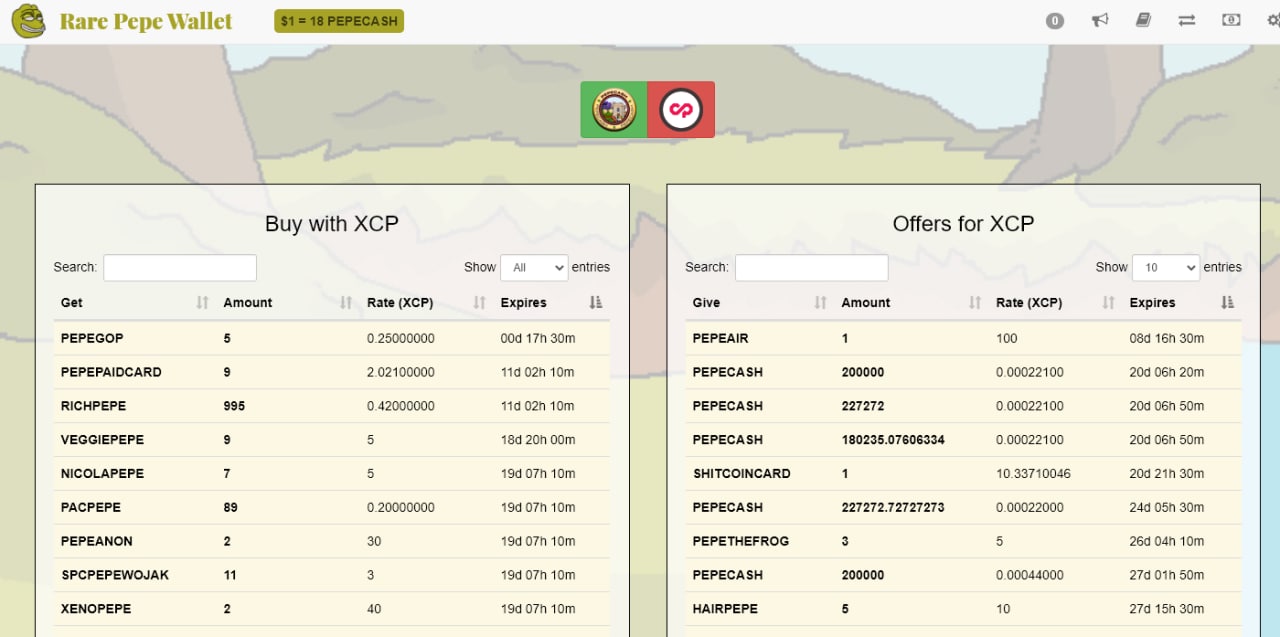Focus the Buy with XCP search field
The width and height of the screenshot is (1280, 637).
pyautogui.click(x=180, y=267)
